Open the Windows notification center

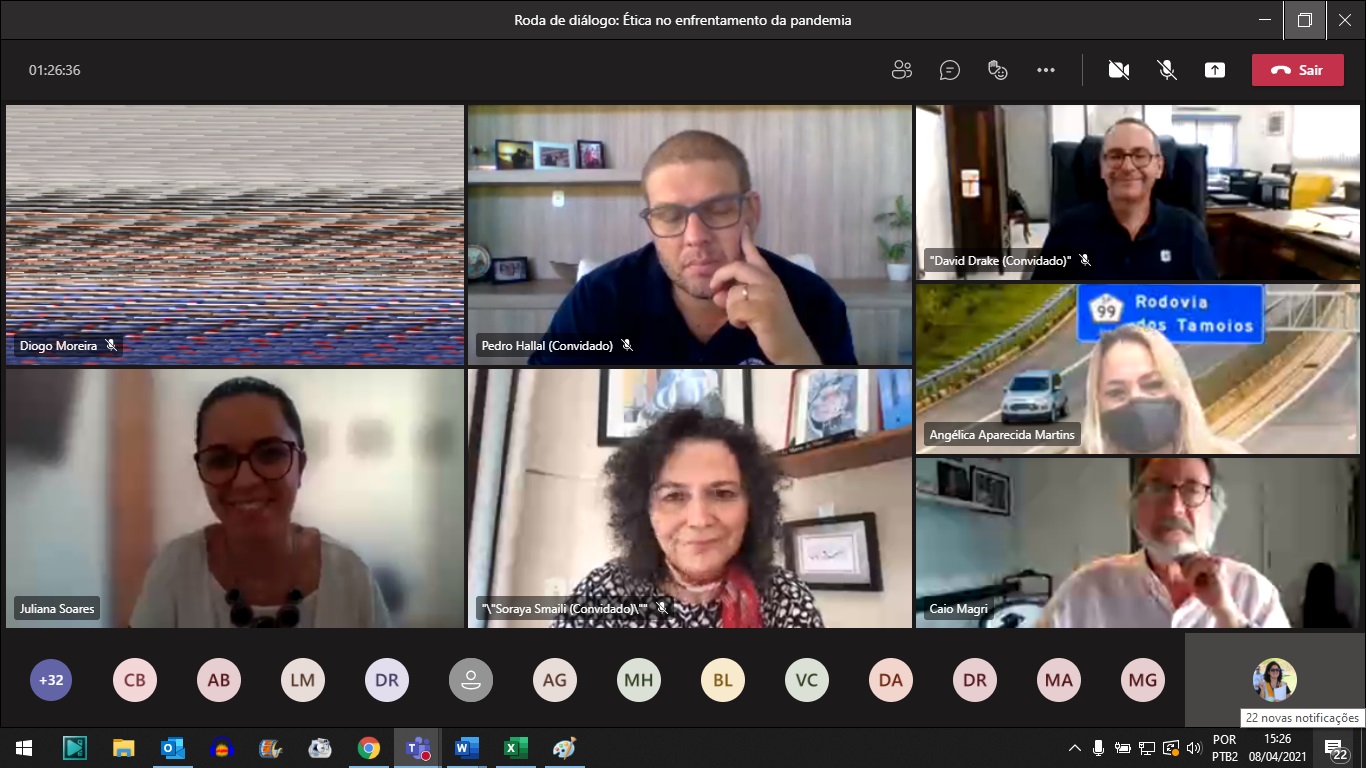tap(1334, 748)
